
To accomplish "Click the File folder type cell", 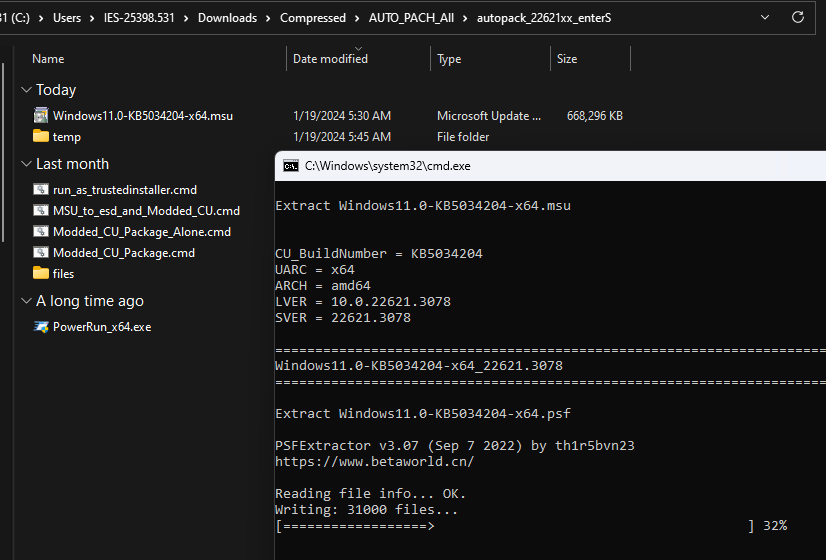I will point(463,137).
